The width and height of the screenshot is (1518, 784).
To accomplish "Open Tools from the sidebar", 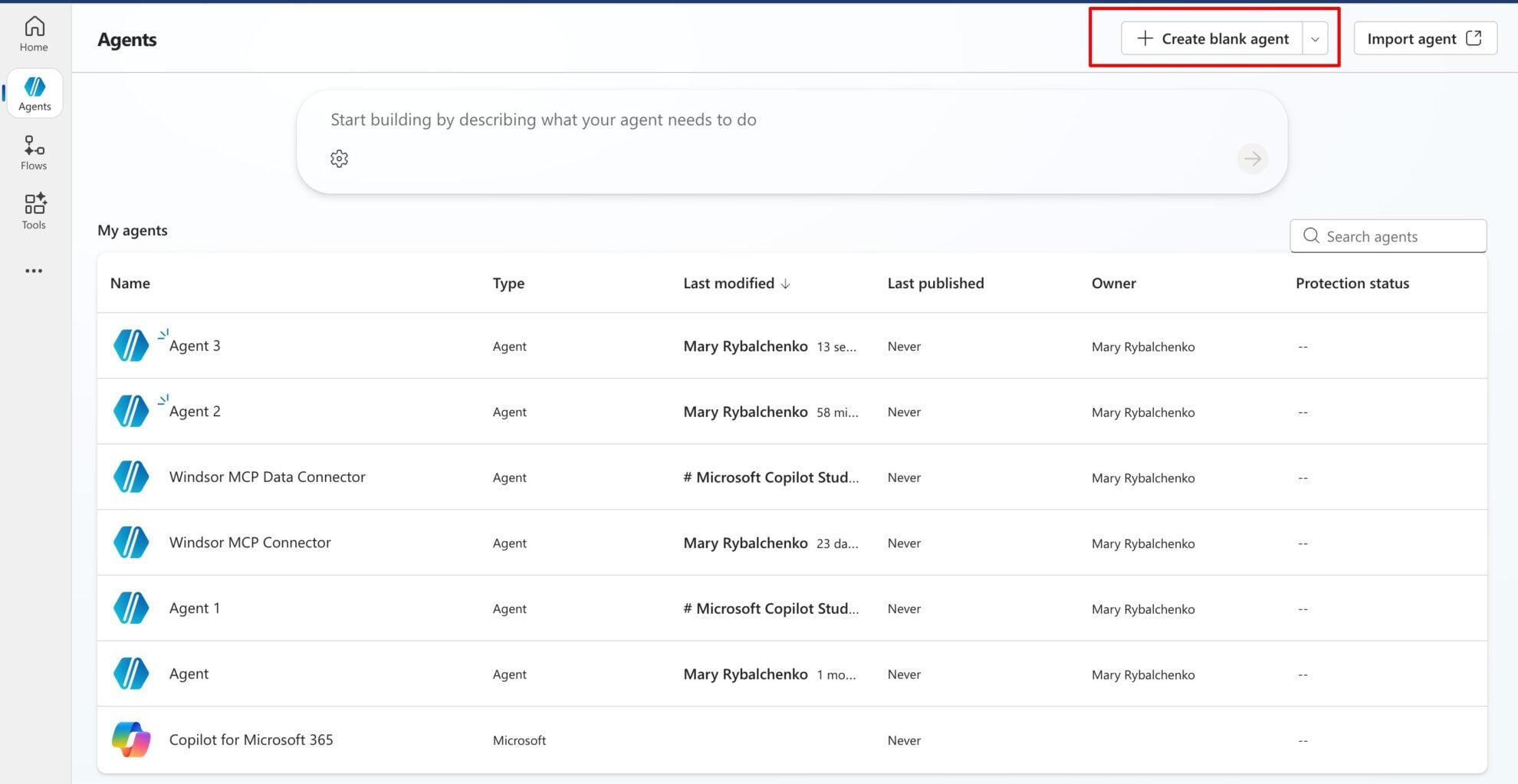I will coord(34,211).
